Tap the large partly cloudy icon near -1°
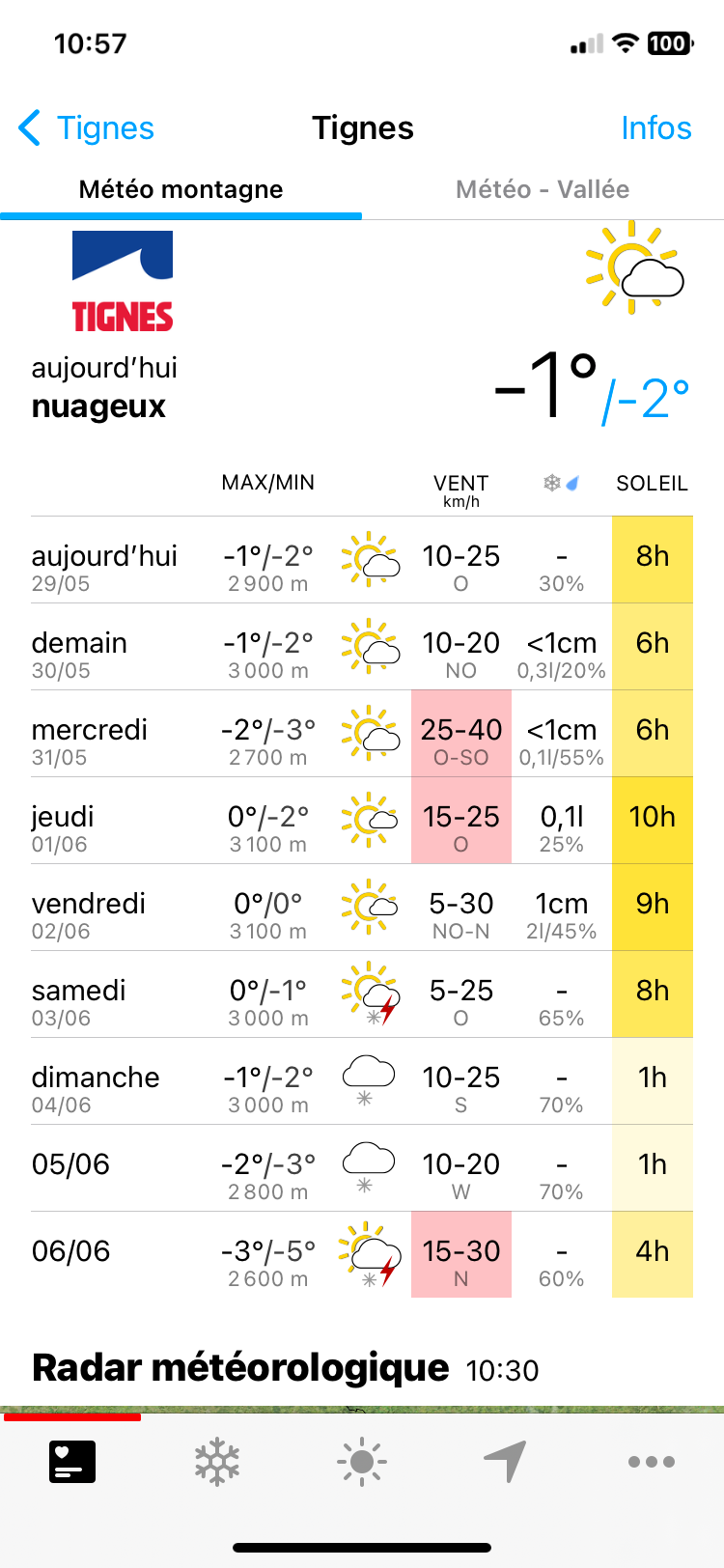Image resolution: width=724 pixels, height=1568 pixels. tap(634, 267)
